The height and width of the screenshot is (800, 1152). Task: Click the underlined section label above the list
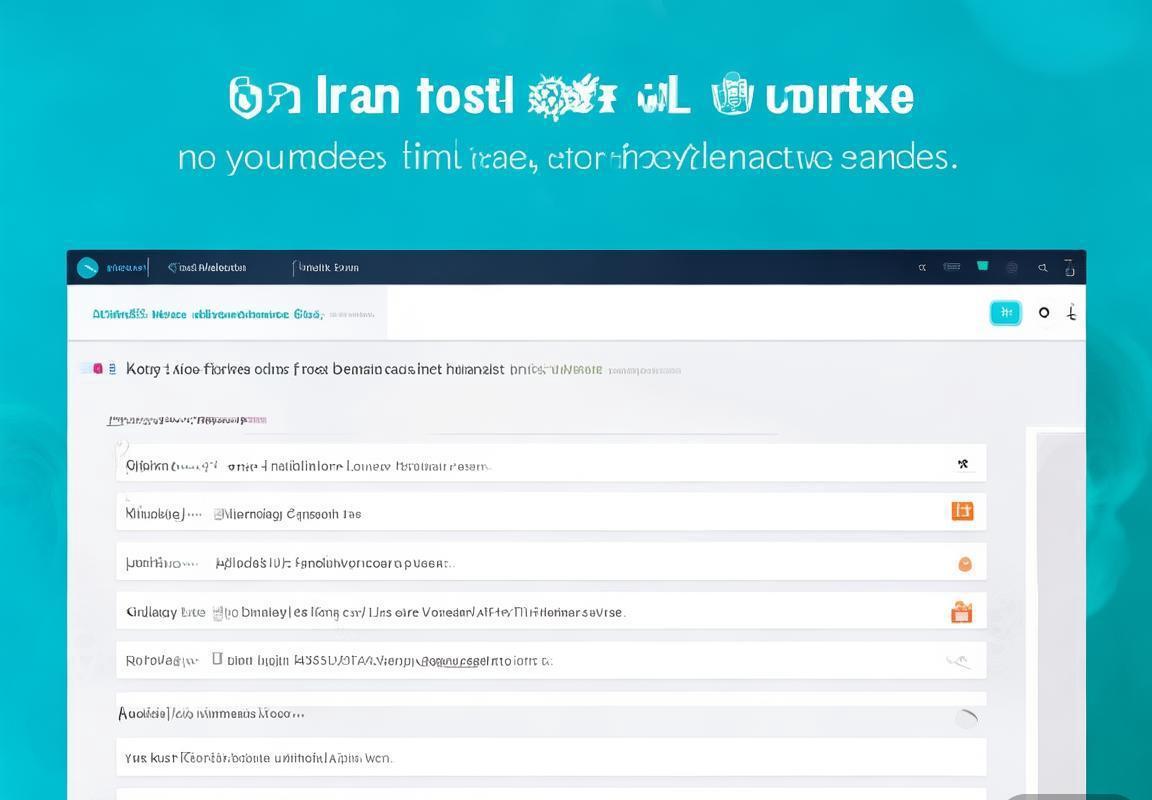pyautogui.click(x=187, y=420)
